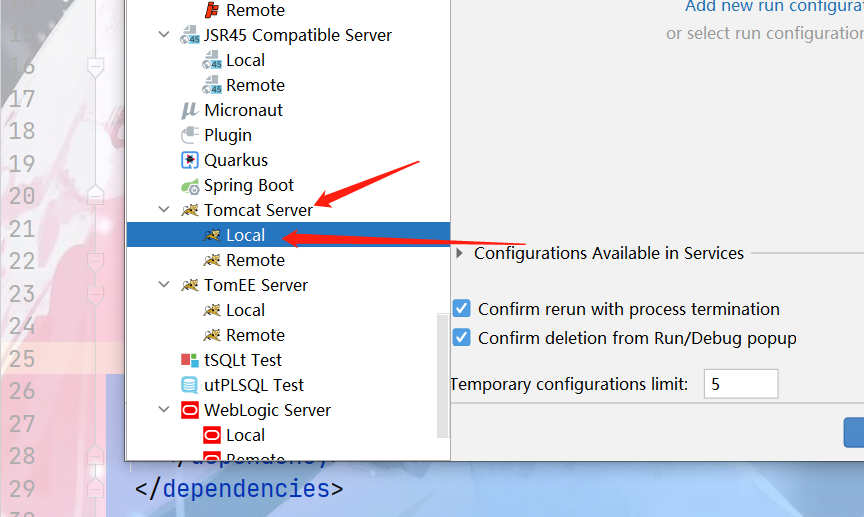864x517 pixels.
Task: Select Local under JSR45 Compatible Server
Action: coord(245,60)
